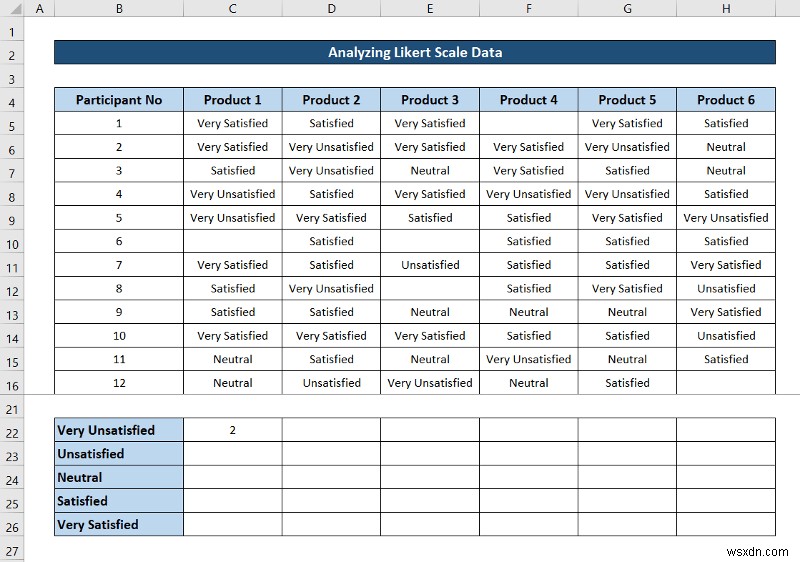This screenshot has height=562, width=800.
Task: Click empty Product 6 cell for participant 12
Action: tap(726, 382)
